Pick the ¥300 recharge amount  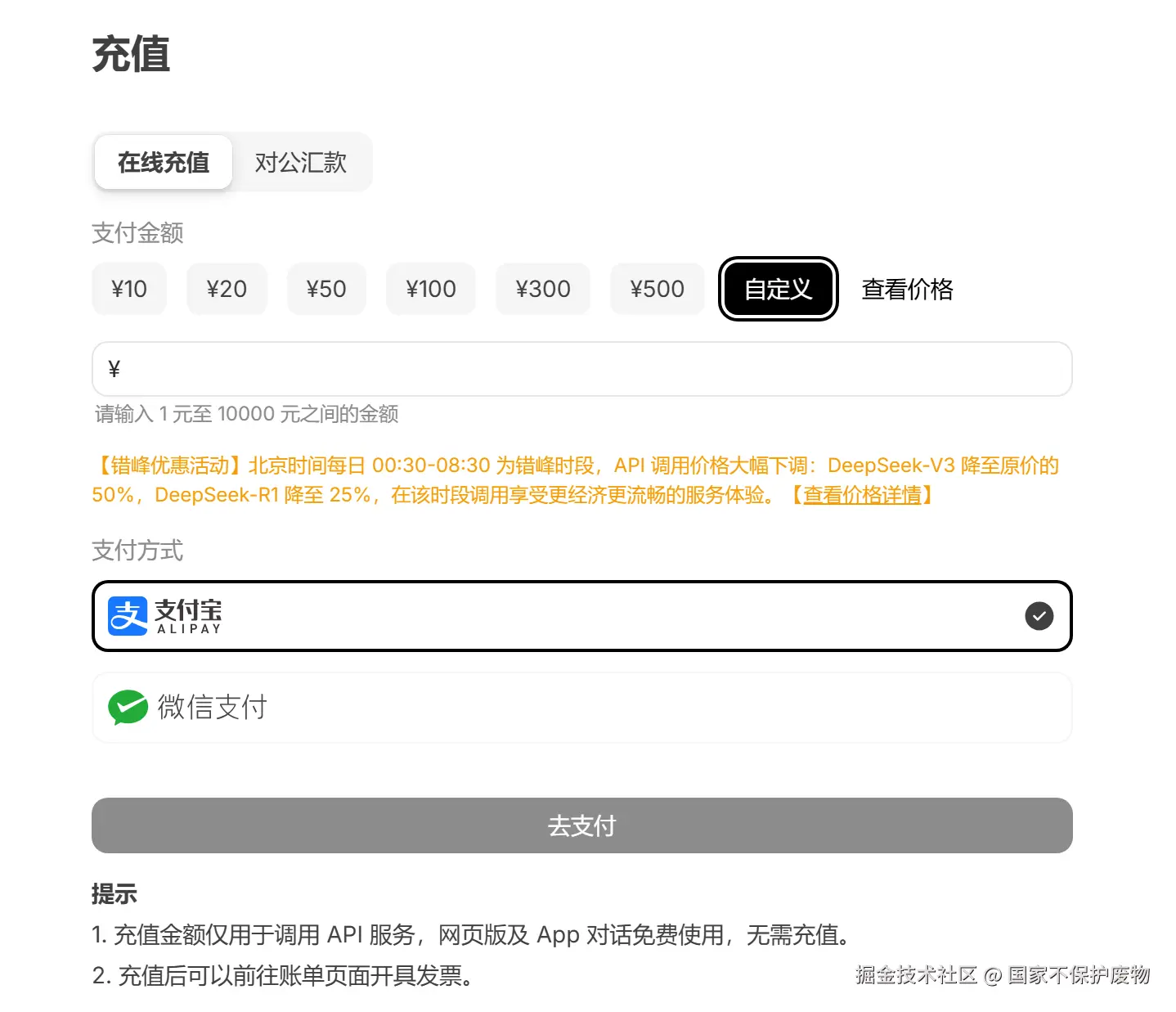click(543, 289)
